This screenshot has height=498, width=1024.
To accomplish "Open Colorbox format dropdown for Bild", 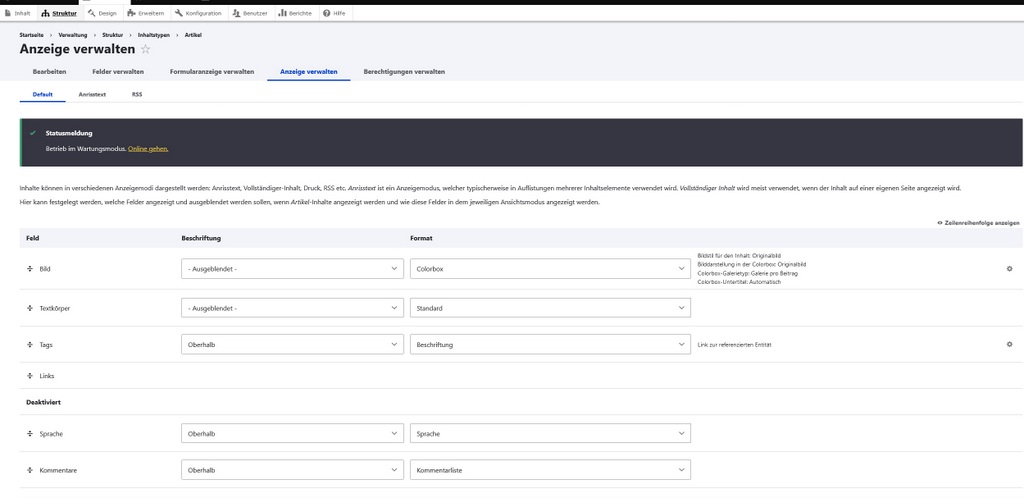I will (550, 269).
